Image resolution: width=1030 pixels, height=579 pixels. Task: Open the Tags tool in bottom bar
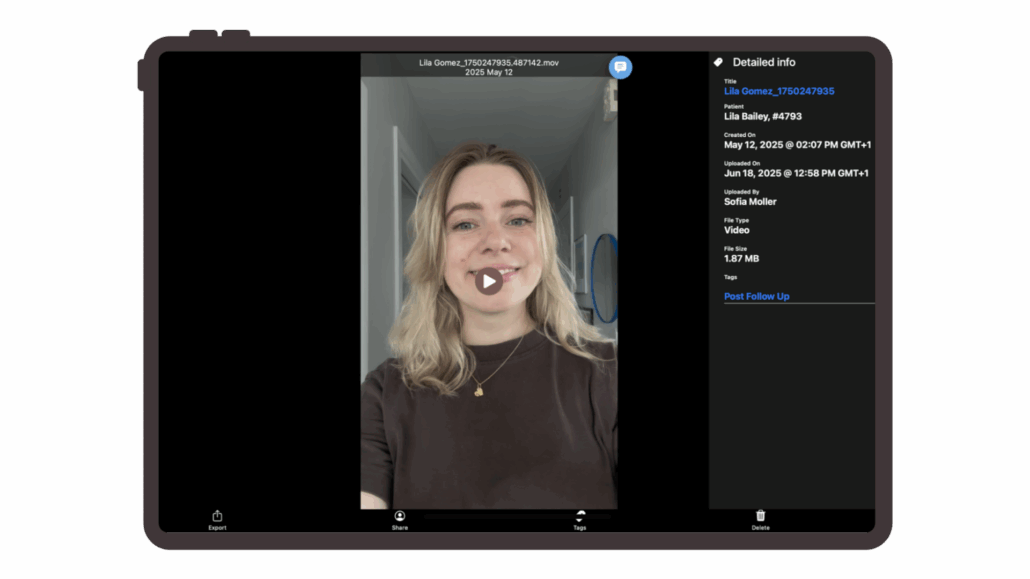(580, 517)
